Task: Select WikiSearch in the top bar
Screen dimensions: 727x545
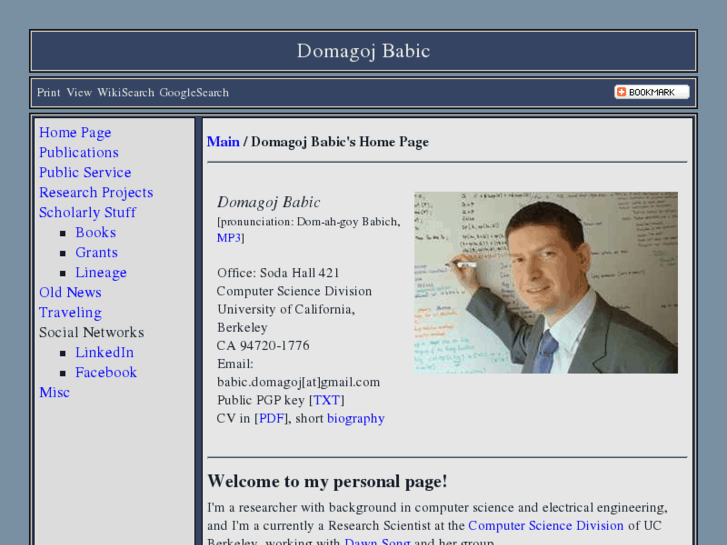Action: coord(126,92)
